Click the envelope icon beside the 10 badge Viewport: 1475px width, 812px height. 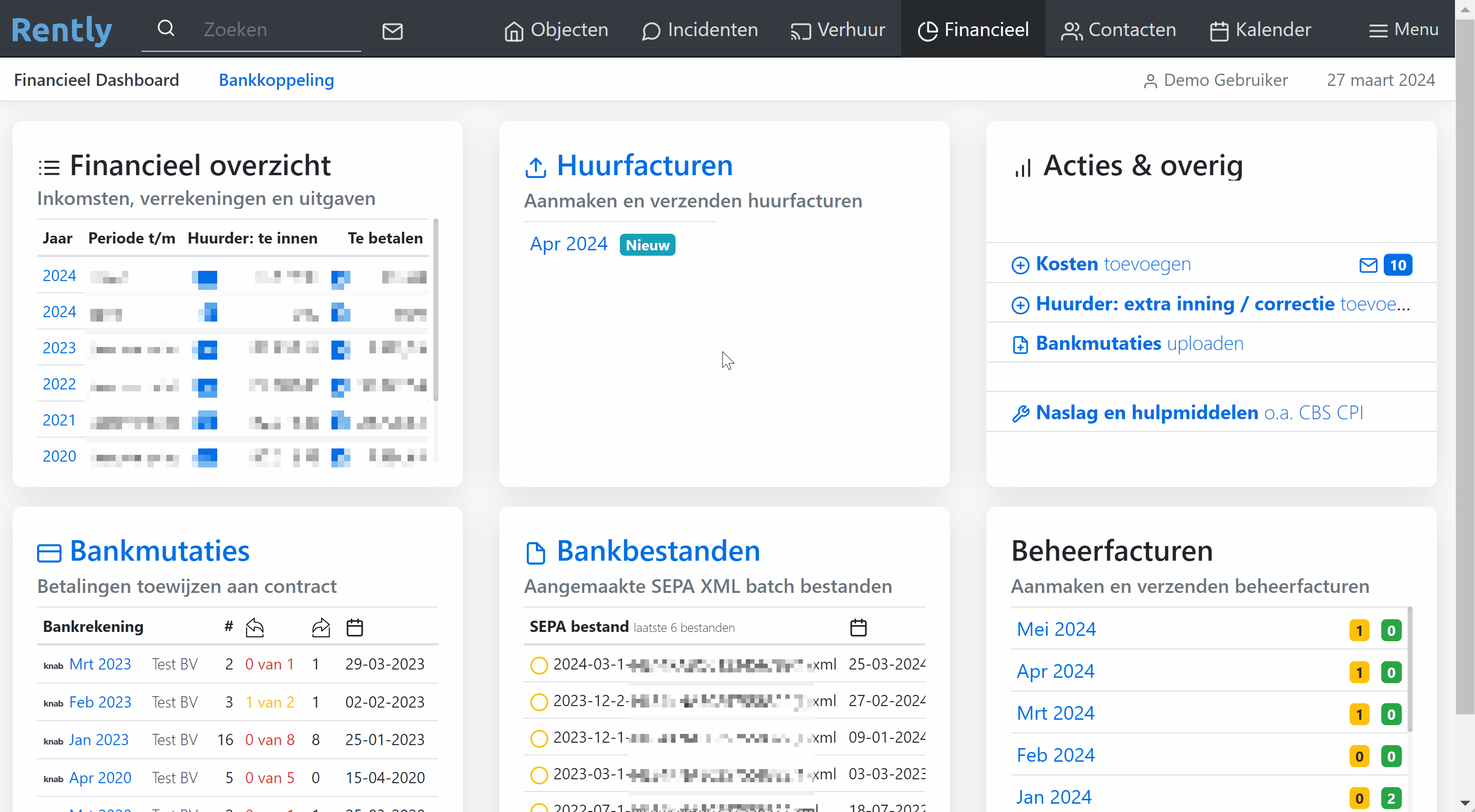[x=1368, y=264]
